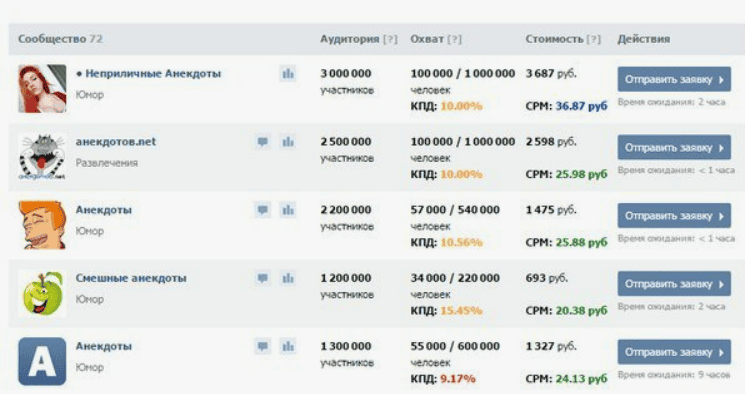Open statistics chart for Неприличные Анекдоты
745x394 pixels.
[x=287, y=74]
